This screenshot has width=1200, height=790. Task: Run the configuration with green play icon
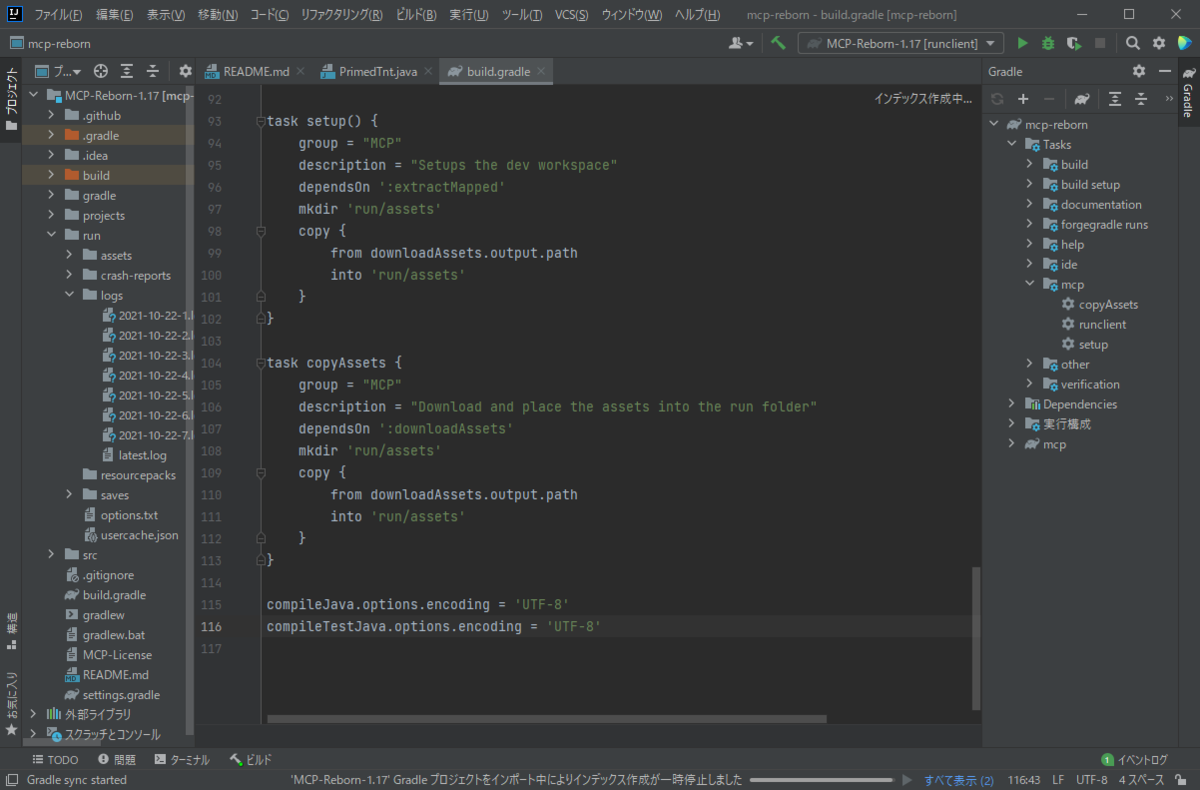1022,43
